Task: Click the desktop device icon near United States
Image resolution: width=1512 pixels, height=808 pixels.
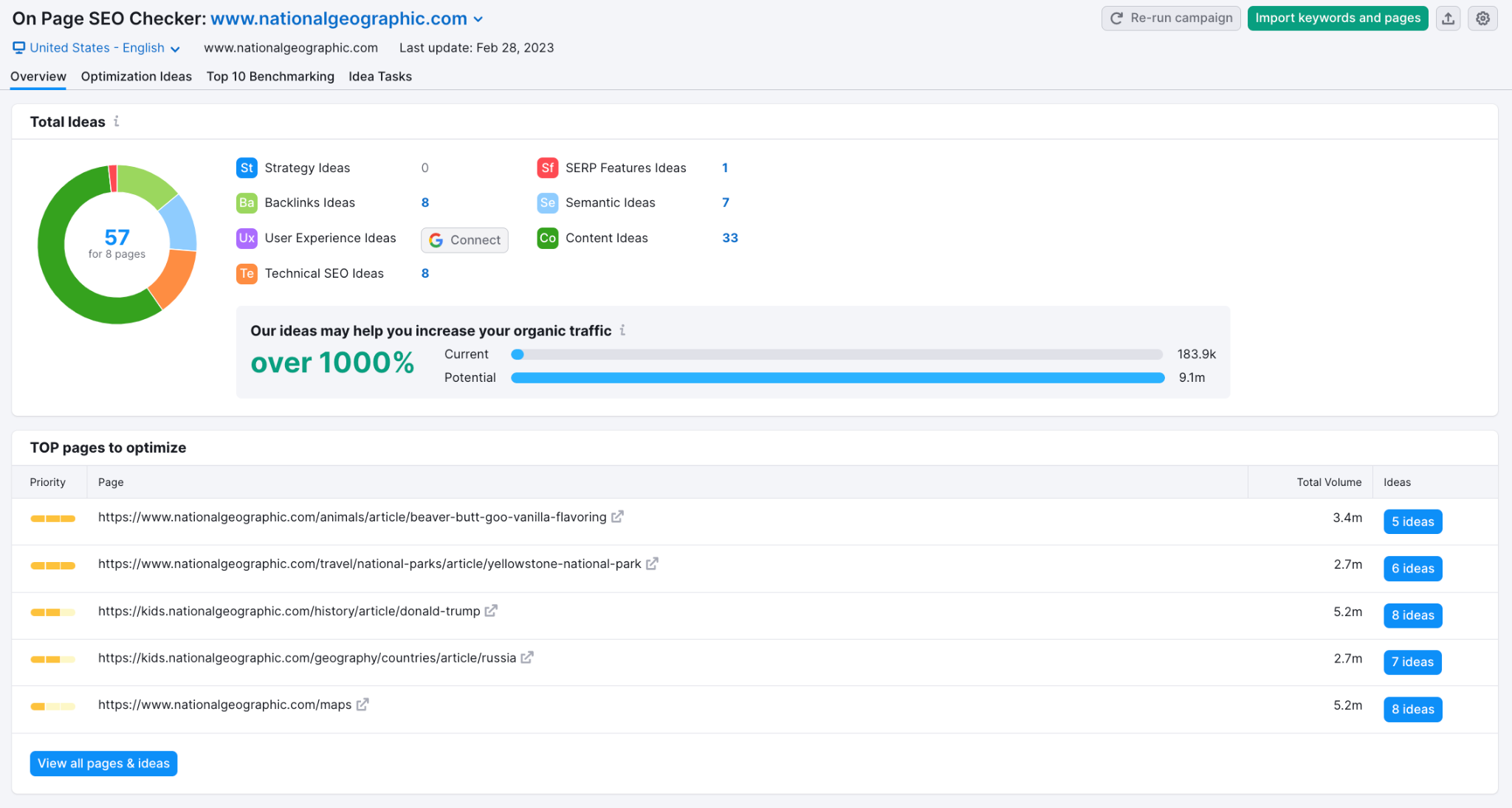Action: pos(19,48)
